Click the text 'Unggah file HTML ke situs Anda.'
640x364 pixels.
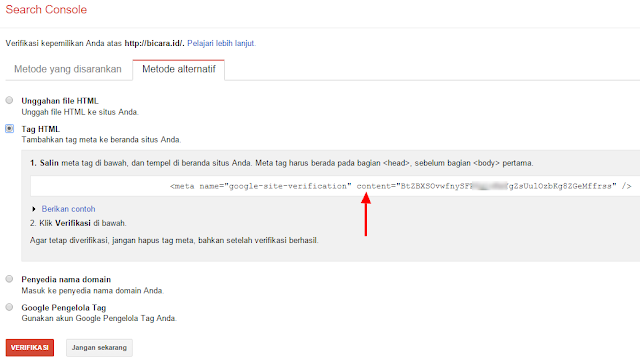coord(80,112)
